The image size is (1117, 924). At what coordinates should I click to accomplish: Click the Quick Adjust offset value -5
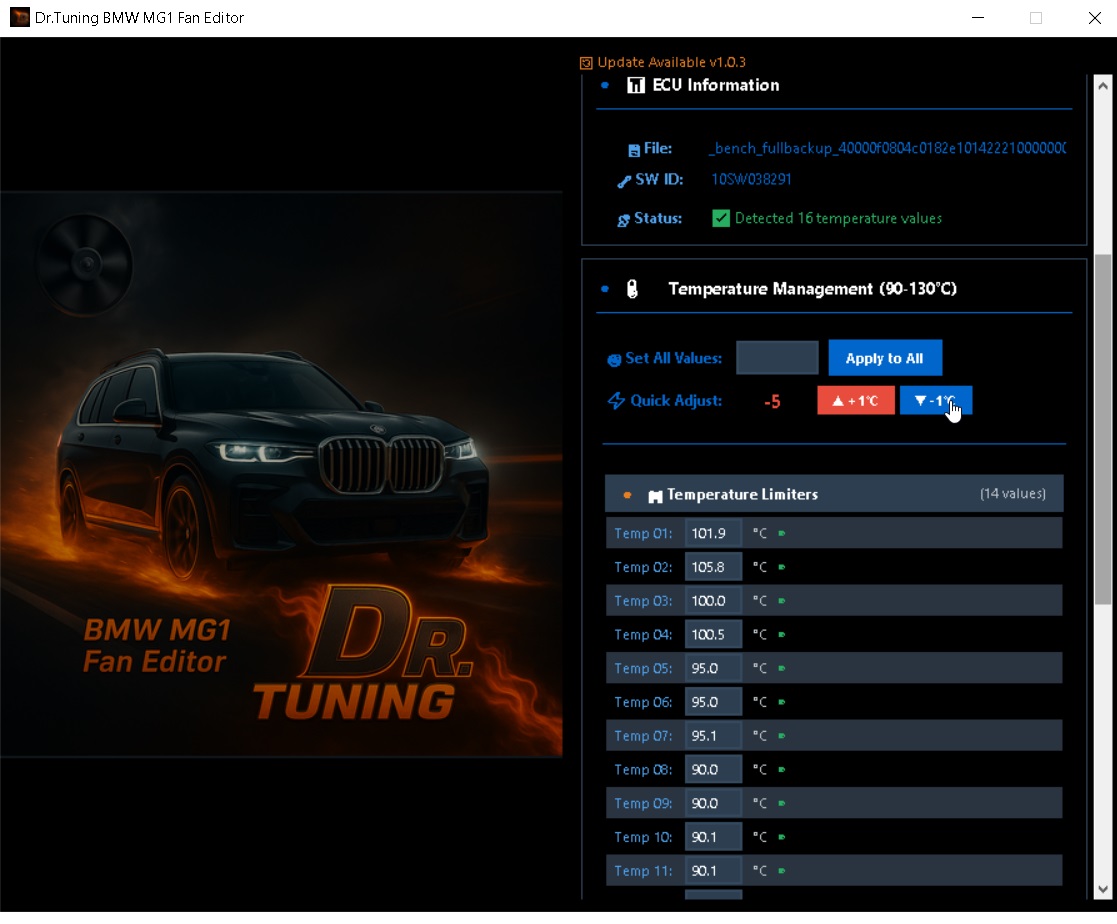pos(772,402)
